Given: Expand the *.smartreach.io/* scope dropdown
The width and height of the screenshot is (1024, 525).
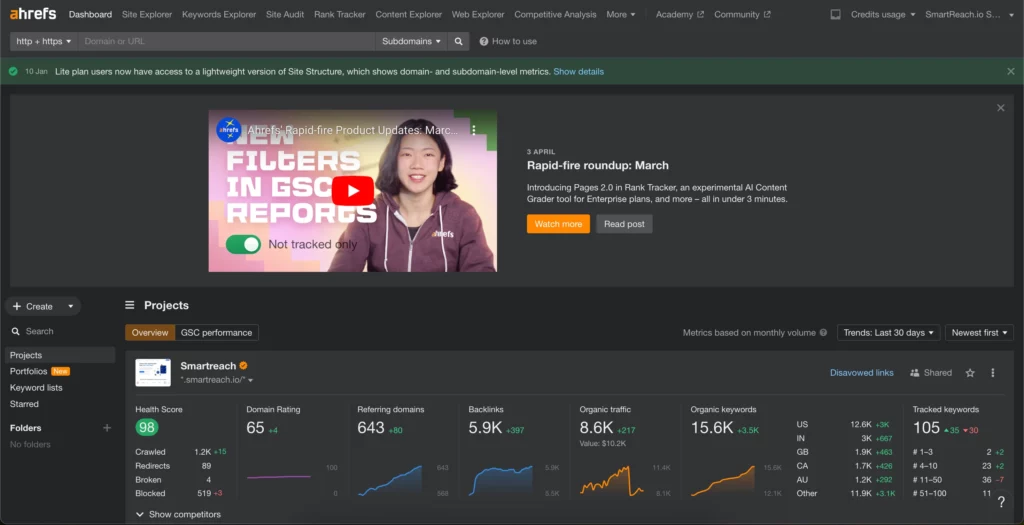Looking at the screenshot, I should (217, 379).
